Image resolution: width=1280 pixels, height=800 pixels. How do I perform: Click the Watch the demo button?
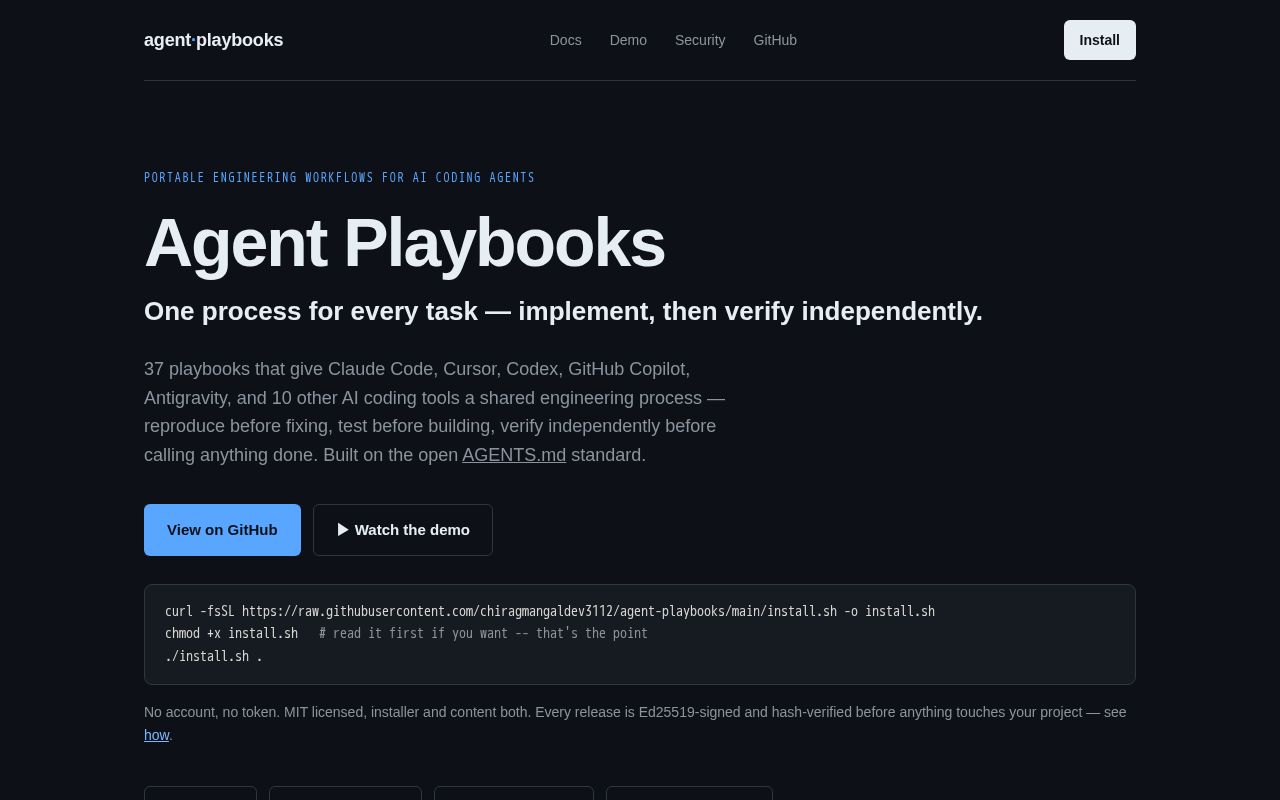click(x=403, y=530)
